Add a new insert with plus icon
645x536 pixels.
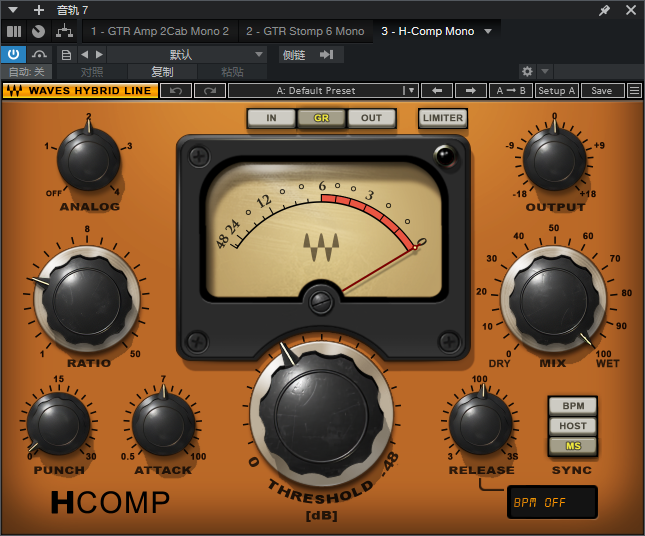tap(39, 9)
